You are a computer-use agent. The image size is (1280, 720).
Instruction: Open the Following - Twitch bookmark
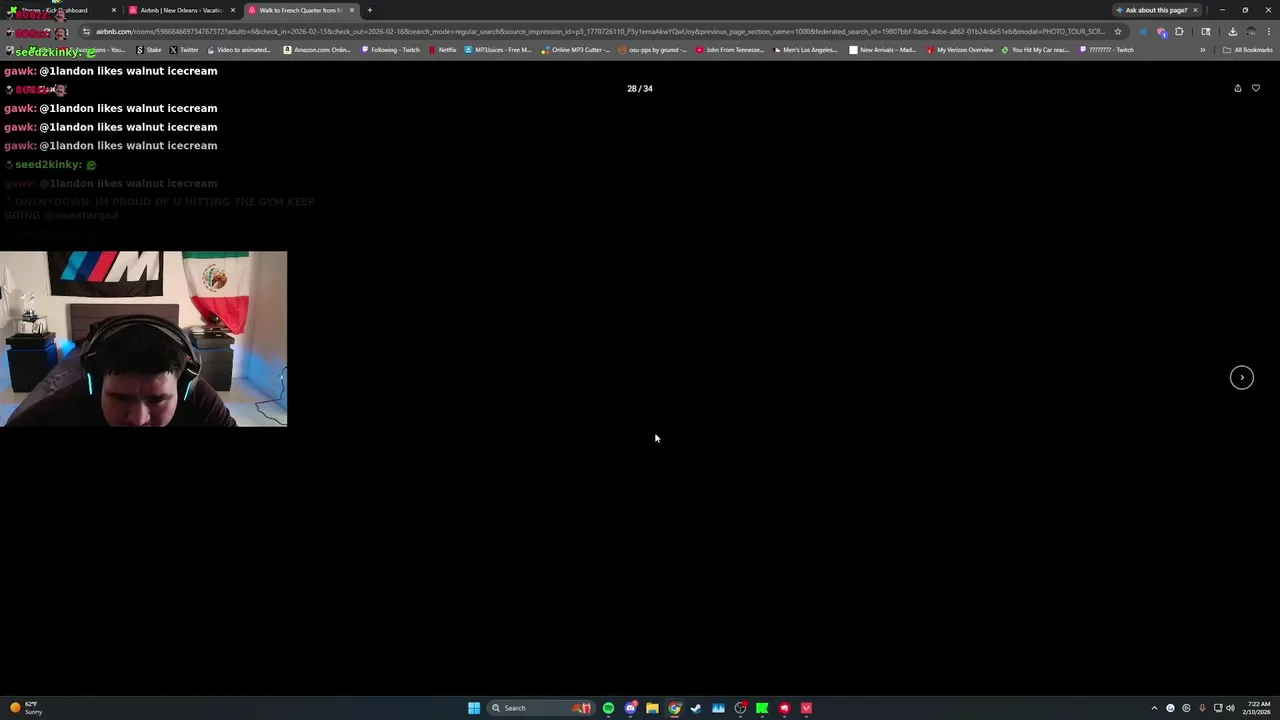coord(391,50)
